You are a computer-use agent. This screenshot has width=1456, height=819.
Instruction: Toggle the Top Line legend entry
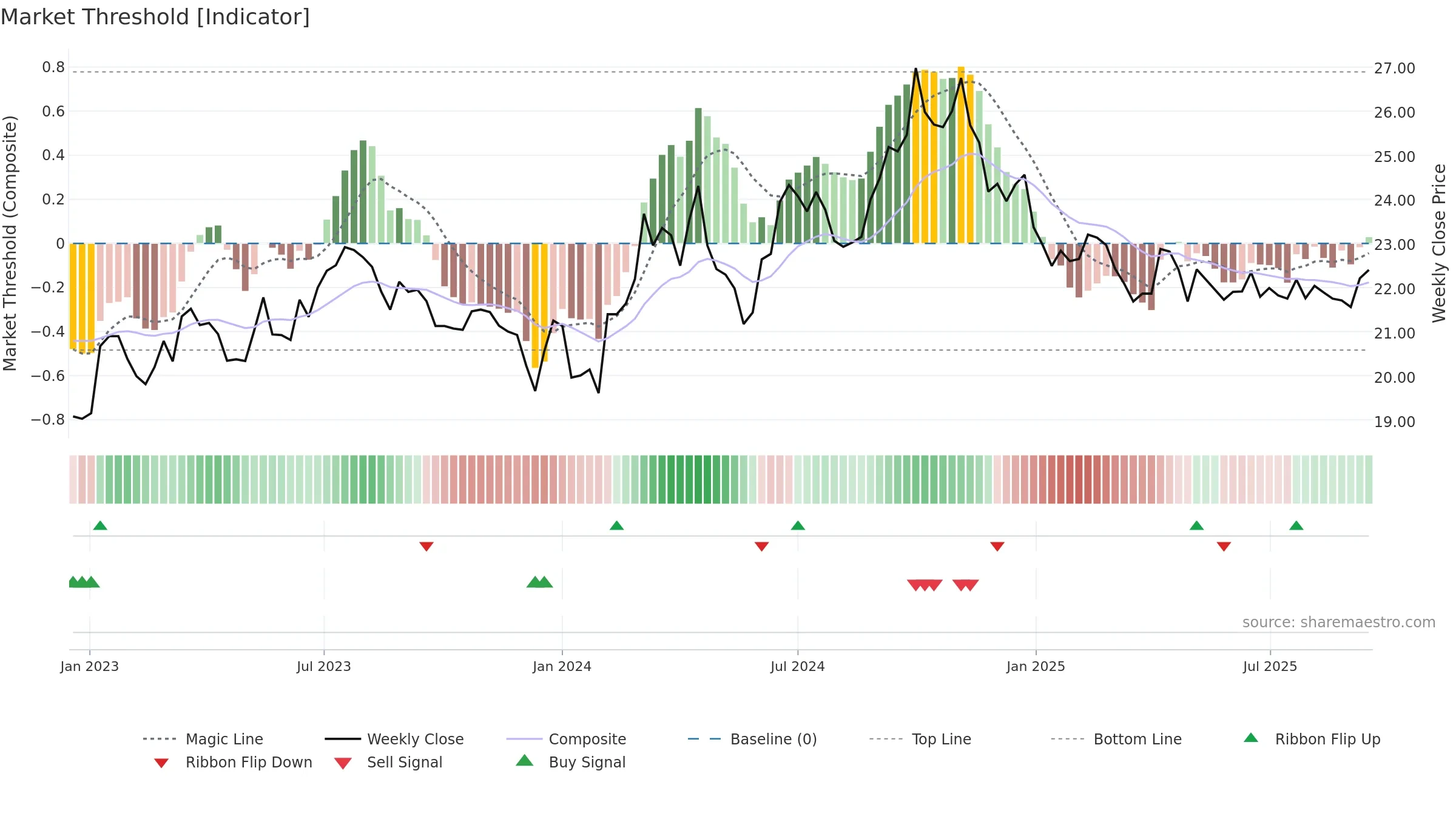pos(920,739)
